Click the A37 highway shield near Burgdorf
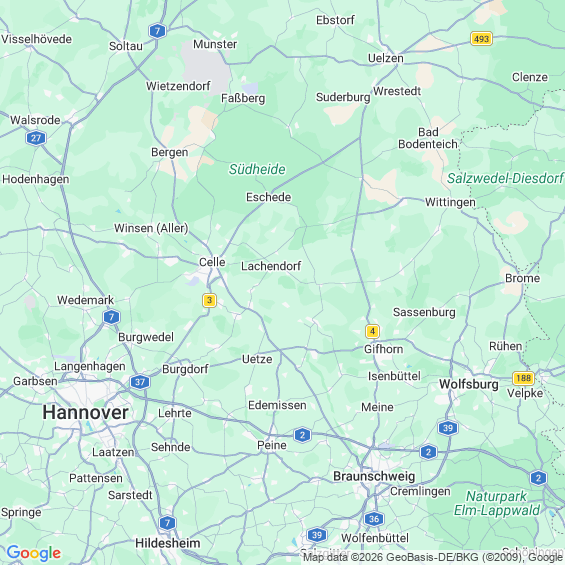Image resolution: width=565 pixels, height=565 pixels. click(140, 382)
